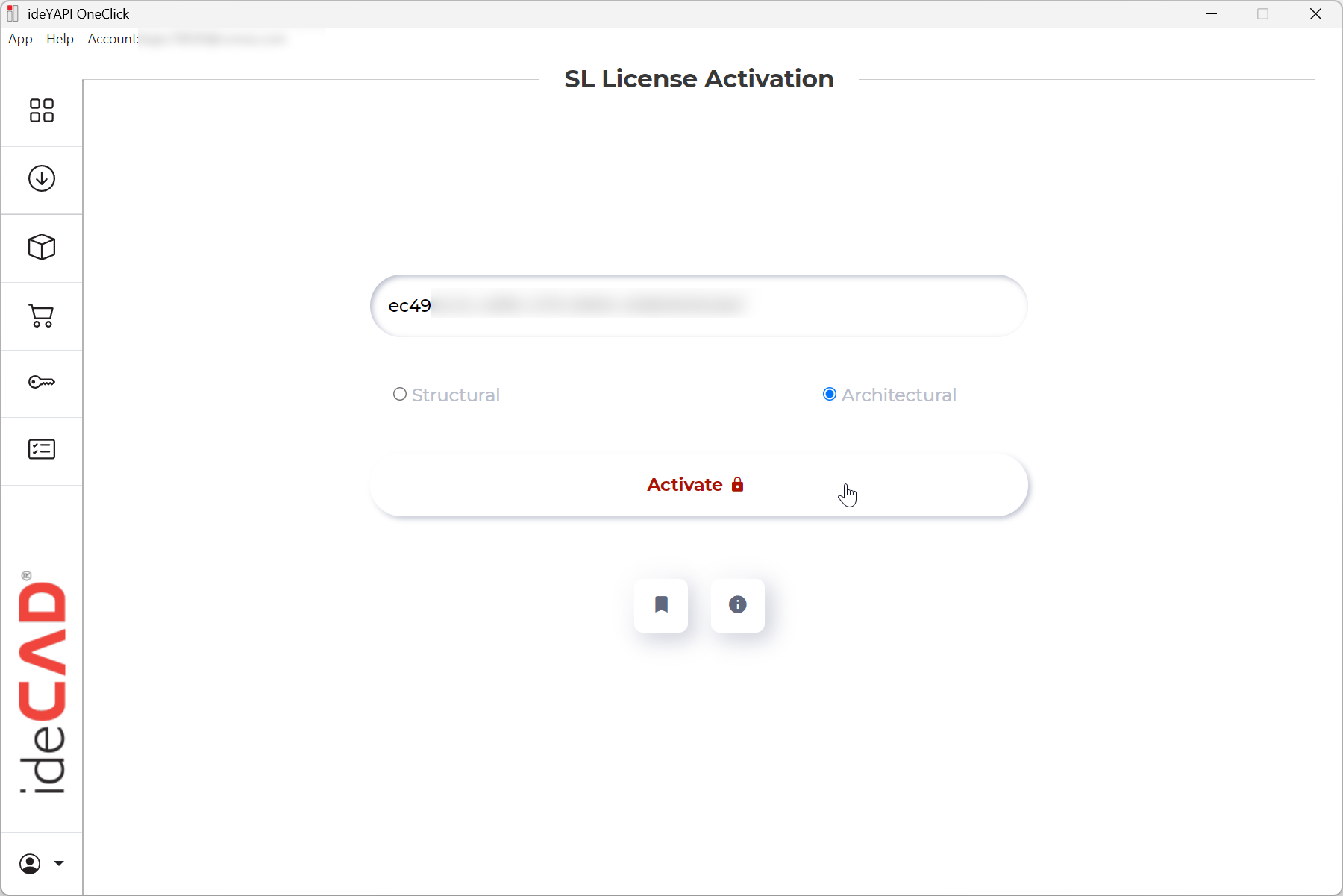Click the license key input field
Viewport: 1343px width, 896px height.
pos(699,306)
